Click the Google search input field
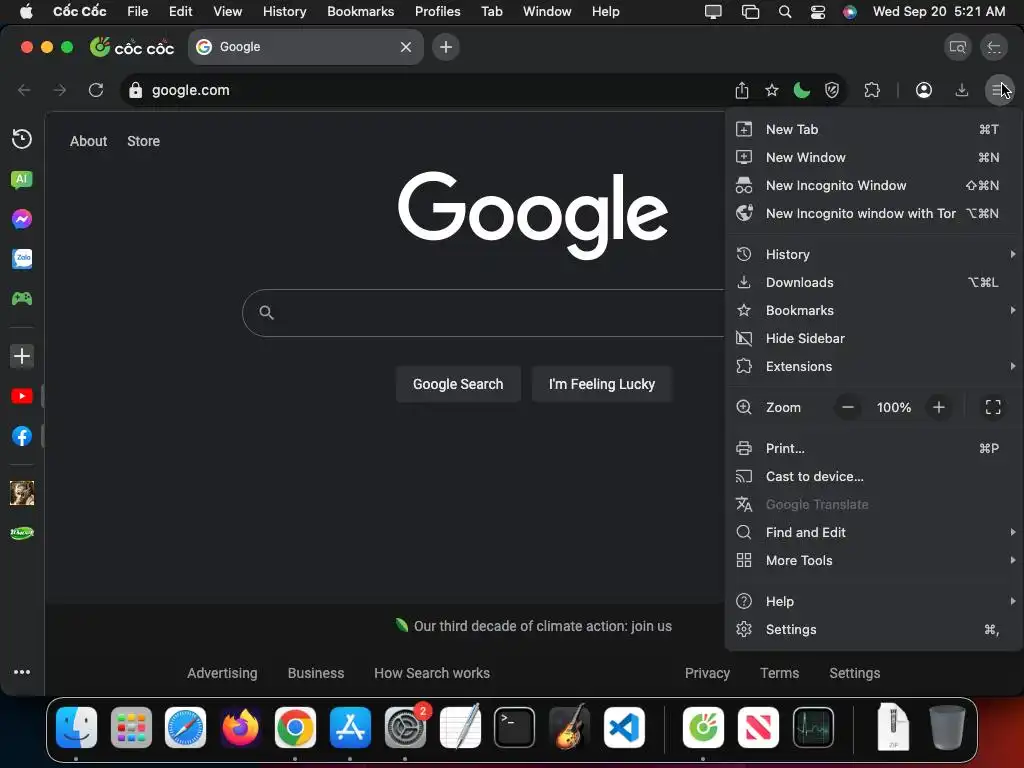Image resolution: width=1024 pixels, height=768 pixels. click(483, 313)
